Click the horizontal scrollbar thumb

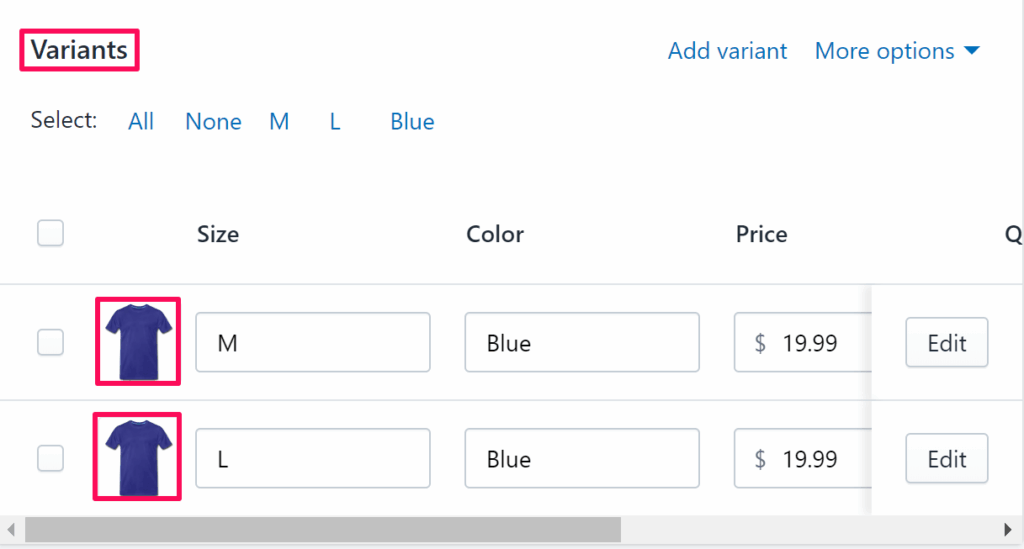[322, 529]
